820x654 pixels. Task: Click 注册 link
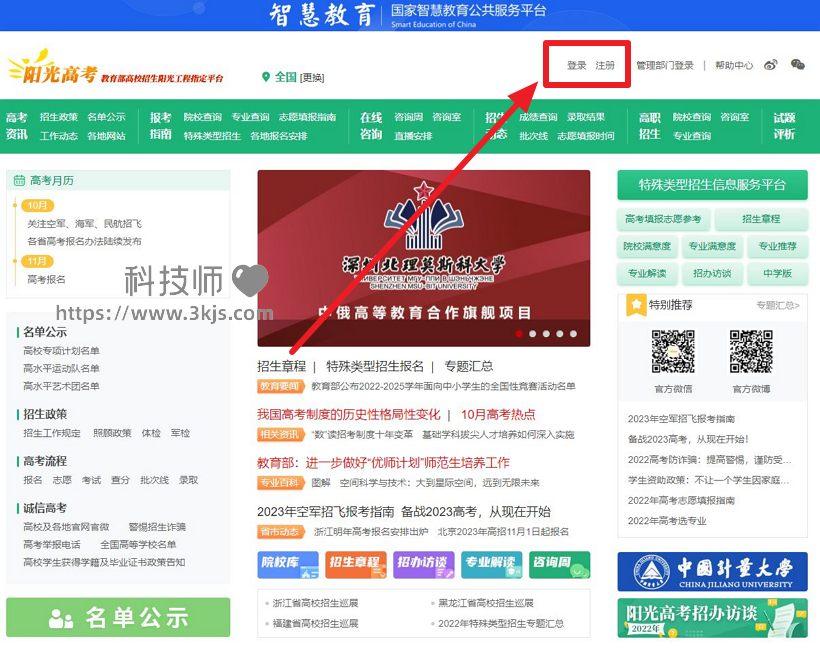pyautogui.click(x=605, y=65)
